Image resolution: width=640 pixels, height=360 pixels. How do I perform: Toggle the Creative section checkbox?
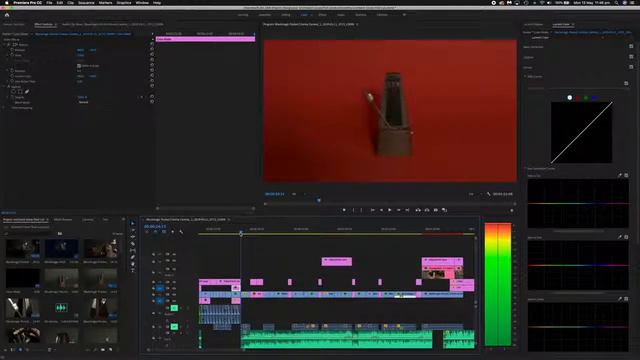click(631, 57)
